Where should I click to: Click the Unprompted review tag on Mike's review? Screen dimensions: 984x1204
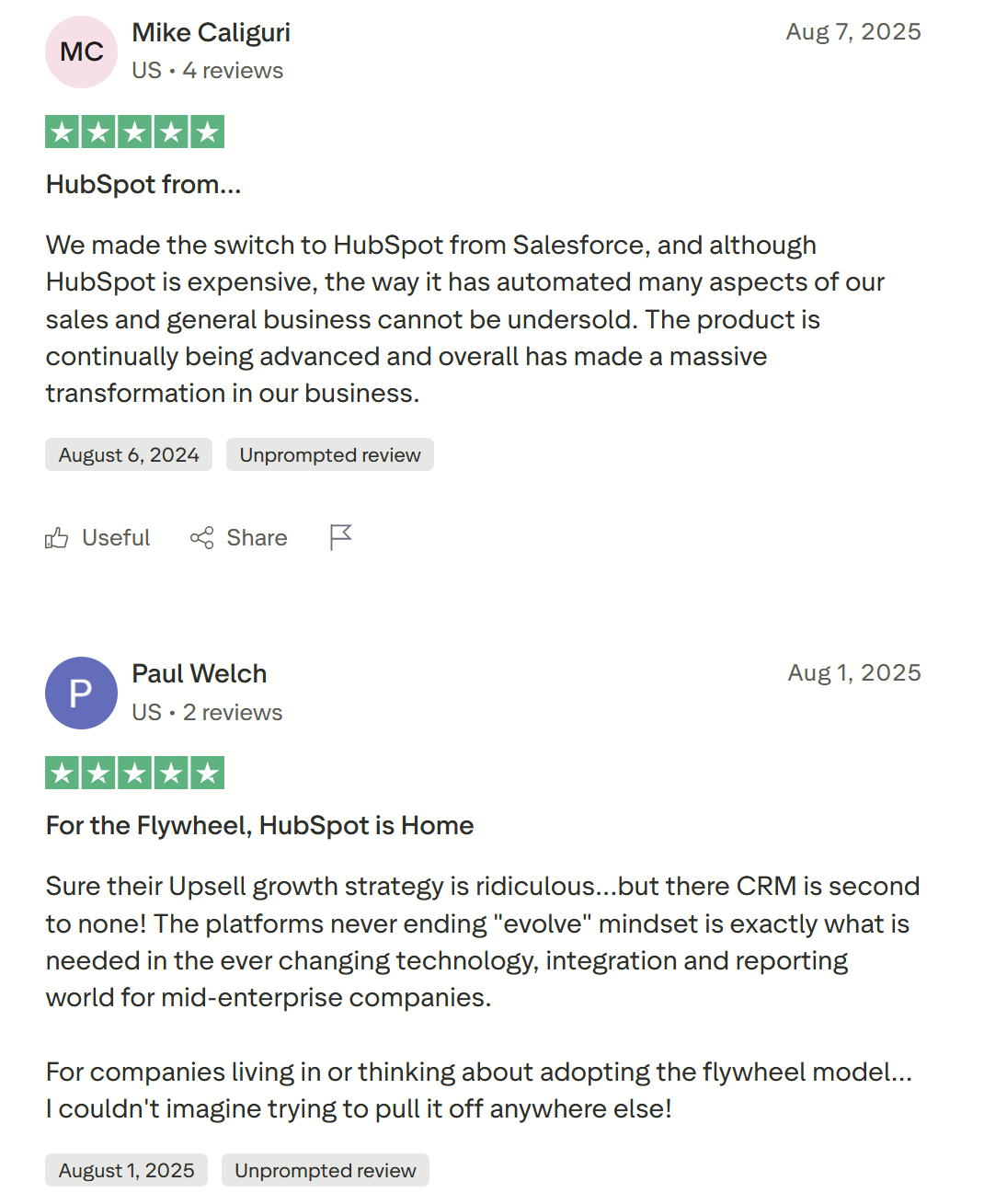(329, 454)
